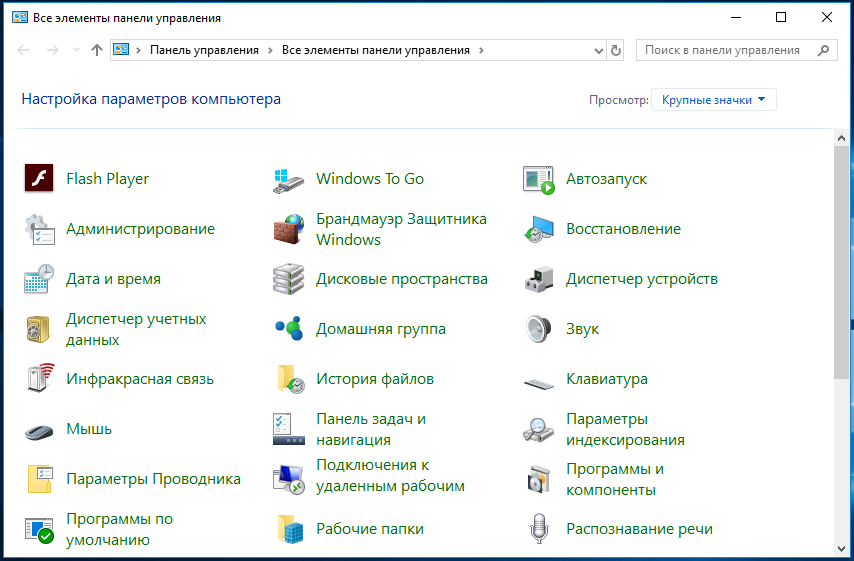
Task: Click the Параметры индексирования magnifier icon
Action: pyautogui.click(x=539, y=430)
